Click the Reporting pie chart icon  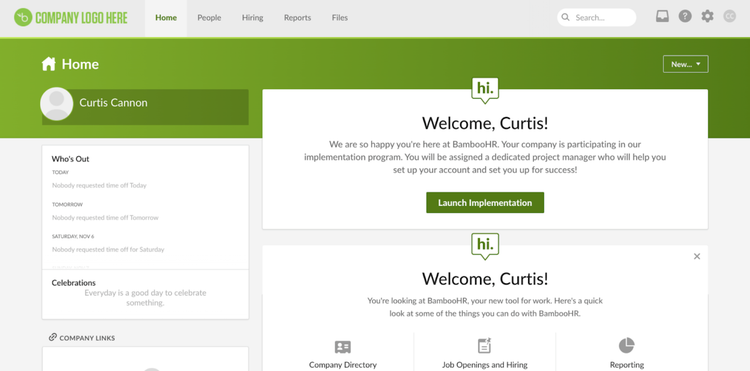pos(627,345)
